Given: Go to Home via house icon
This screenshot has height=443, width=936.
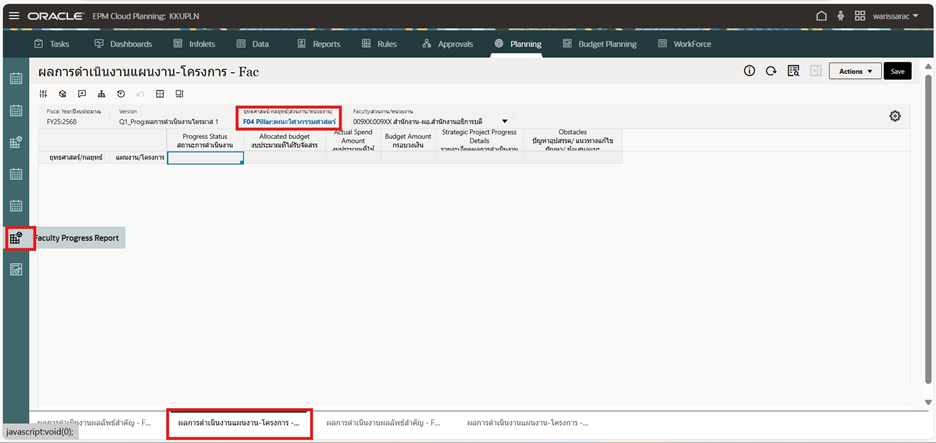Looking at the screenshot, I should [x=821, y=16].
